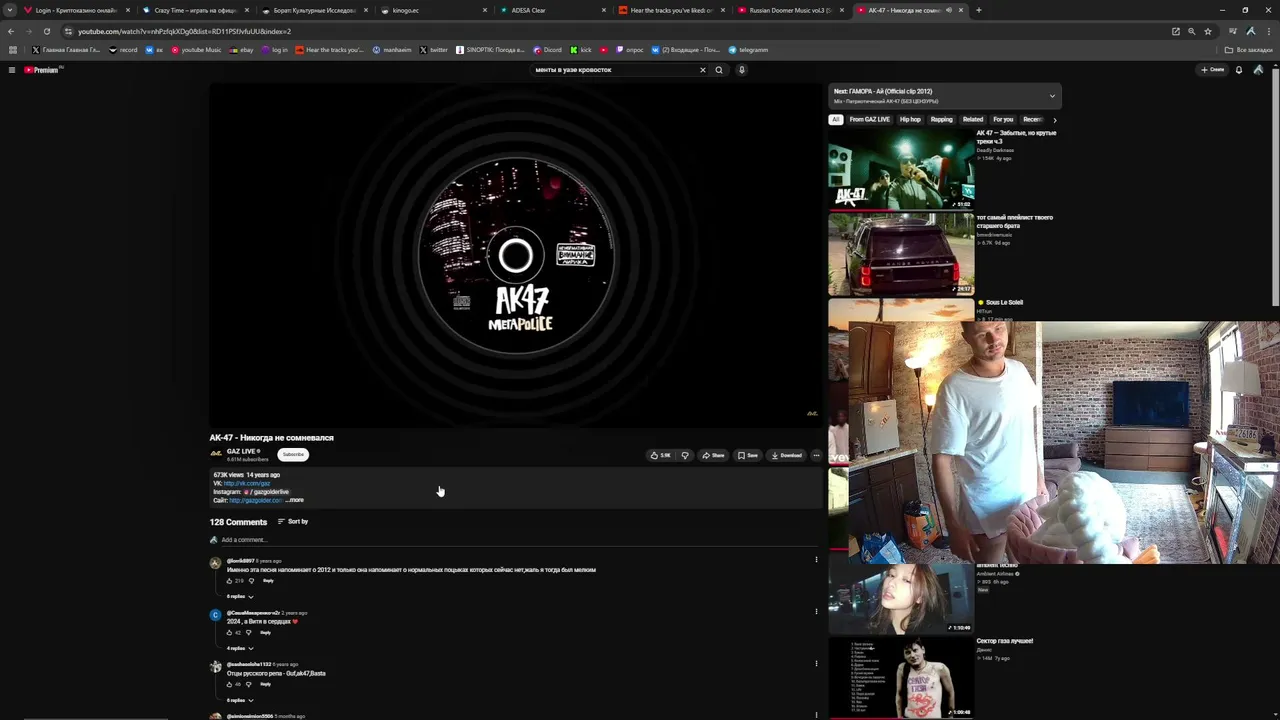Expand the Next ГАМОРА playlist panel

tap(1052, 96)
